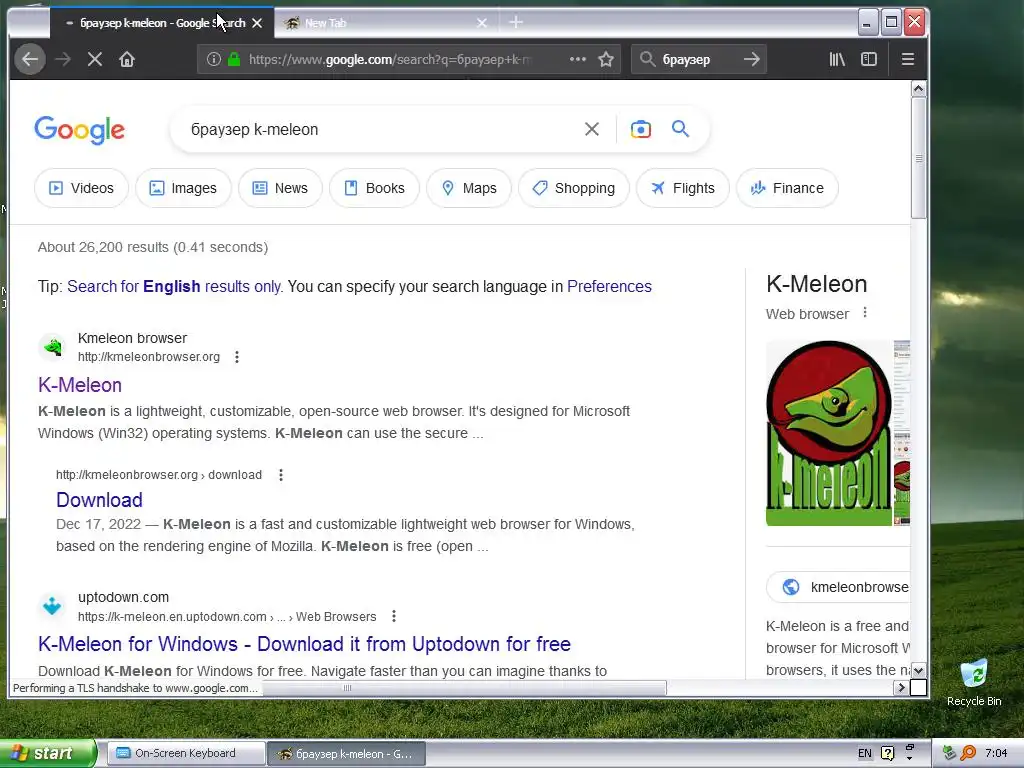The width and height of the screenshot is (1024, 768).
Task: Filter results by Maps
Action: click(469, 188)
